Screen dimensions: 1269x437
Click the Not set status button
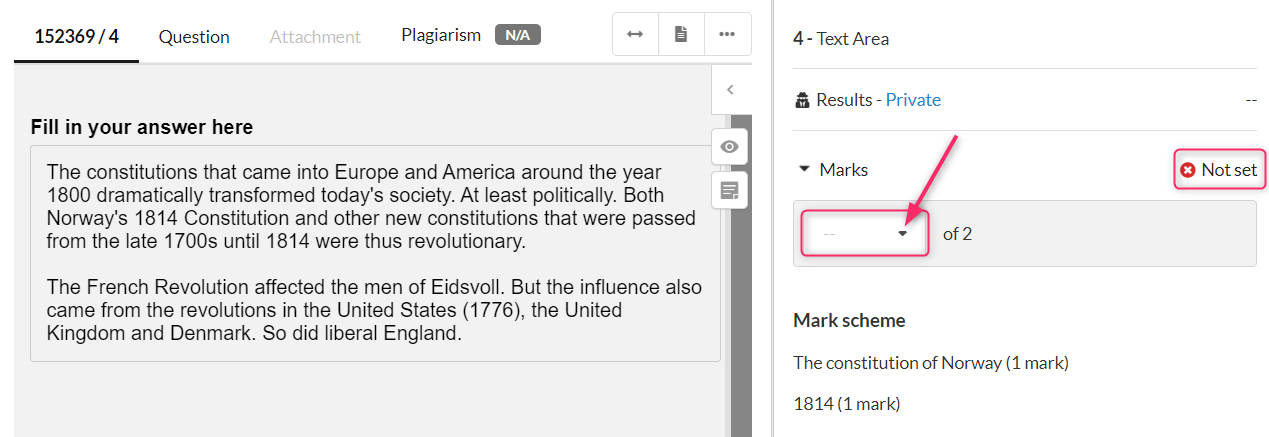pos(1219,170)
